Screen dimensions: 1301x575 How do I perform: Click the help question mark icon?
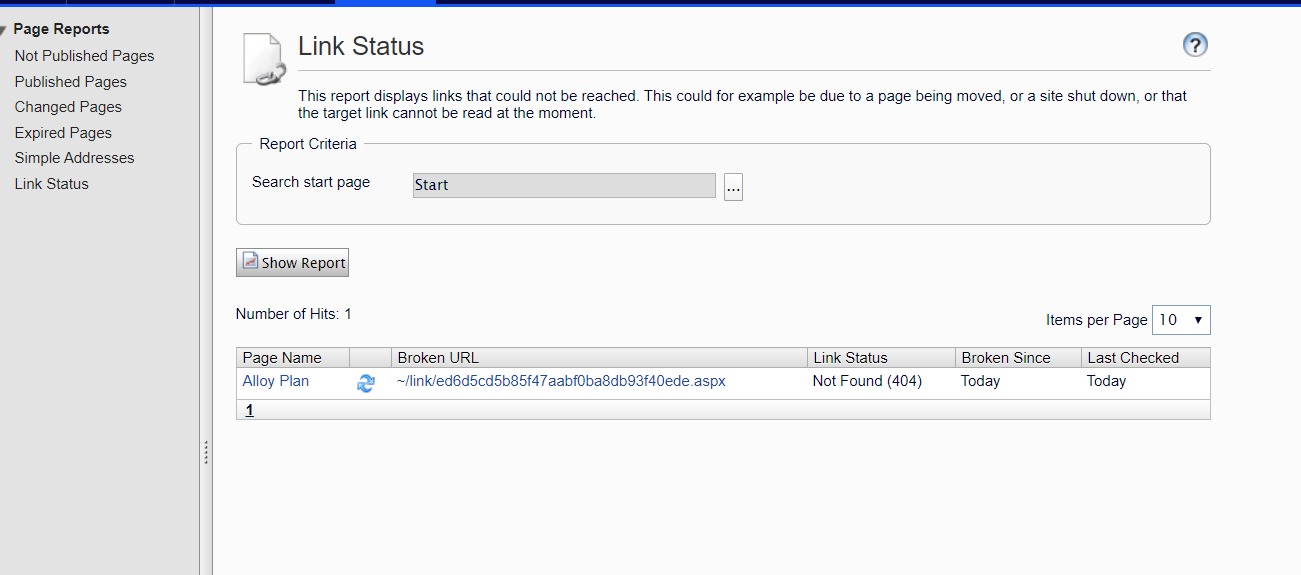1195,45
